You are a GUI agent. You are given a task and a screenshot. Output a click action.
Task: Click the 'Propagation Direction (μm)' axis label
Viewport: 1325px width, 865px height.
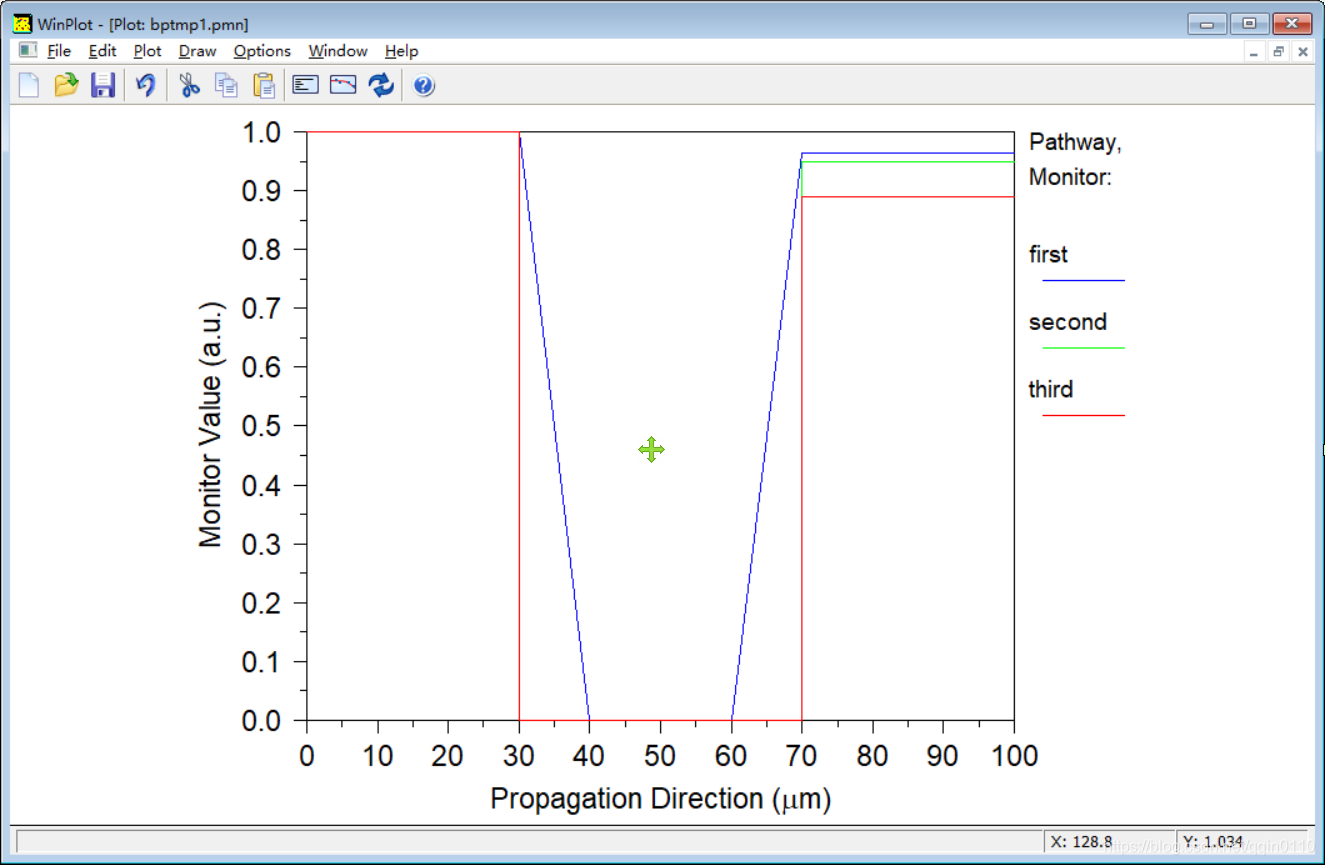661,799
